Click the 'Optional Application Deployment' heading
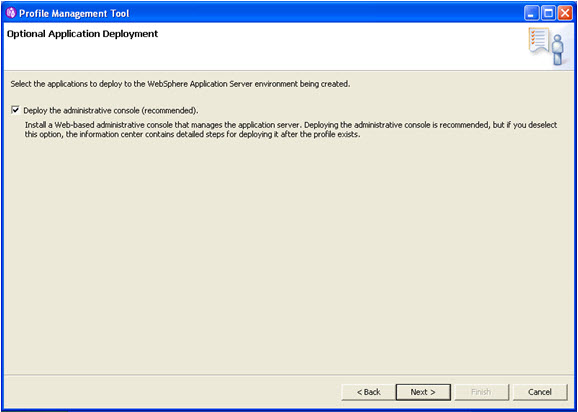Screen dimensions: 578x412 83,34
